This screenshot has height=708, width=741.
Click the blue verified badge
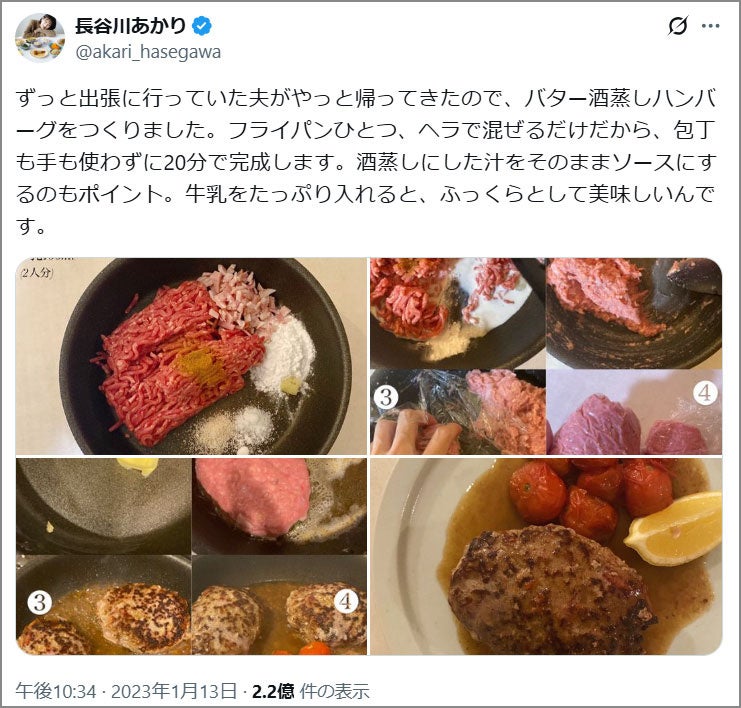pos(202,26)
